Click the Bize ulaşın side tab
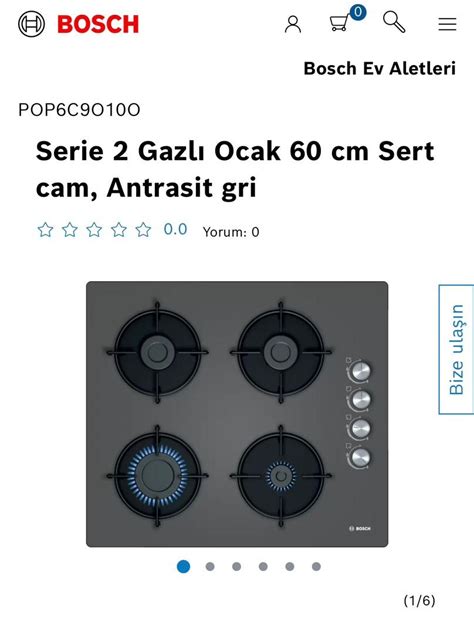Screen dimensions: 474x633 pyautogui.click(x=456, y=349)
